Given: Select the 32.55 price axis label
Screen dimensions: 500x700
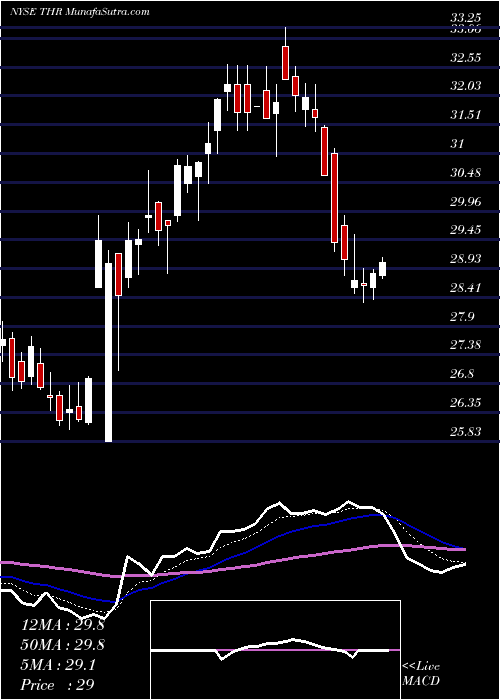Looking at the screenshot, I should point(466,58).
